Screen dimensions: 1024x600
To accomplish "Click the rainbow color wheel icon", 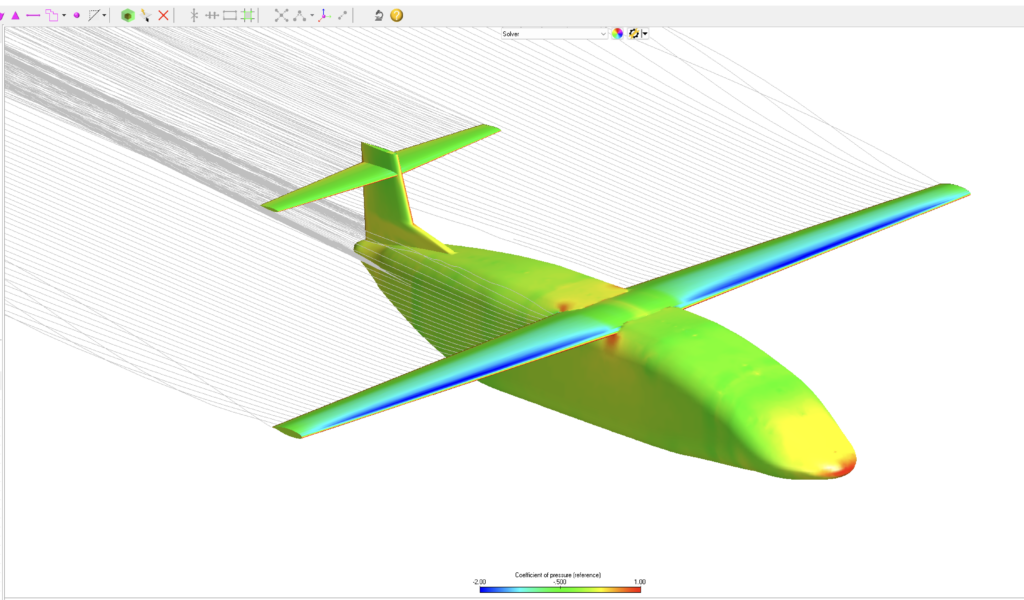I will (617, 33).
